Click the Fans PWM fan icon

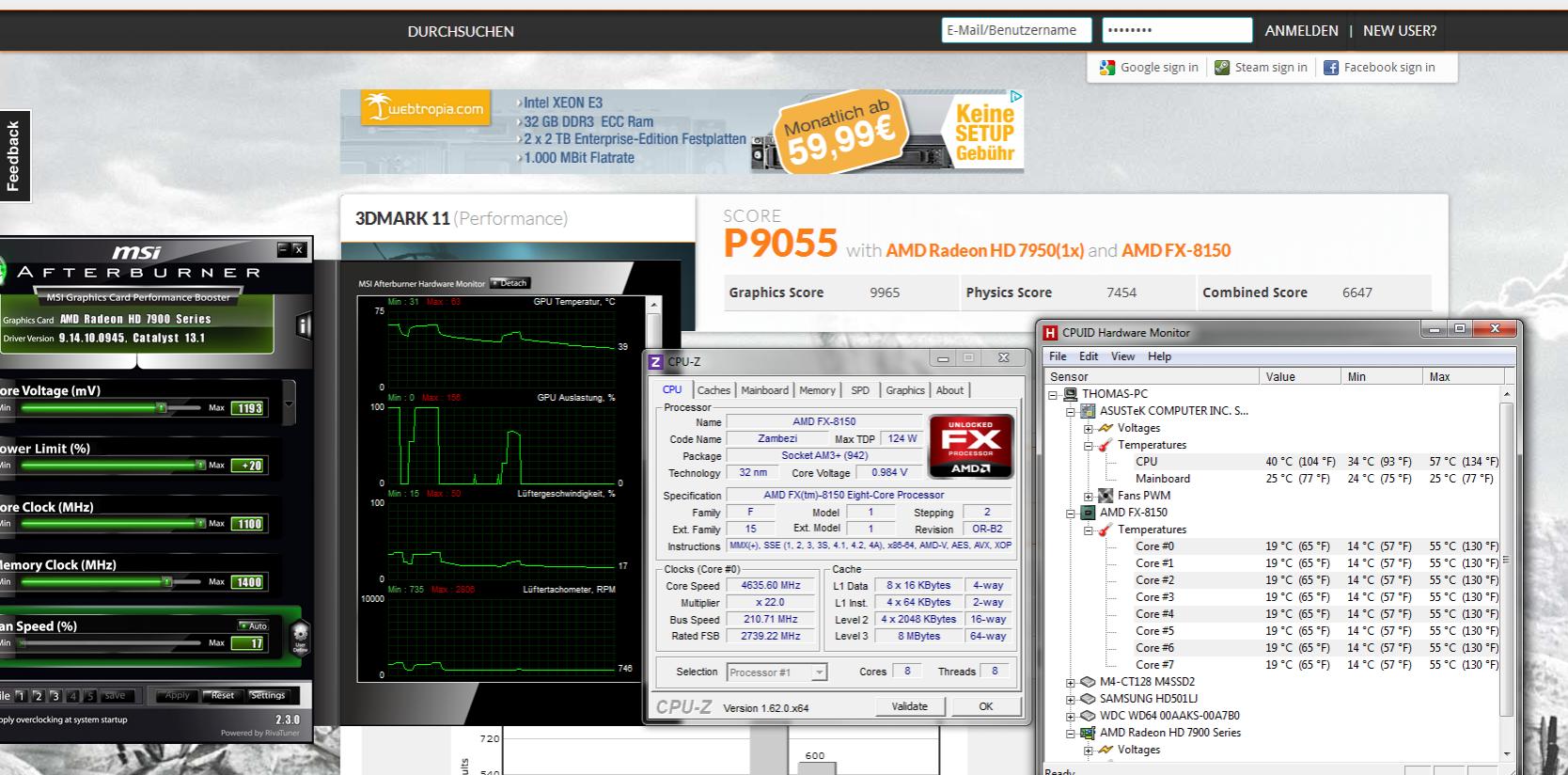(x=1105, y=496)
